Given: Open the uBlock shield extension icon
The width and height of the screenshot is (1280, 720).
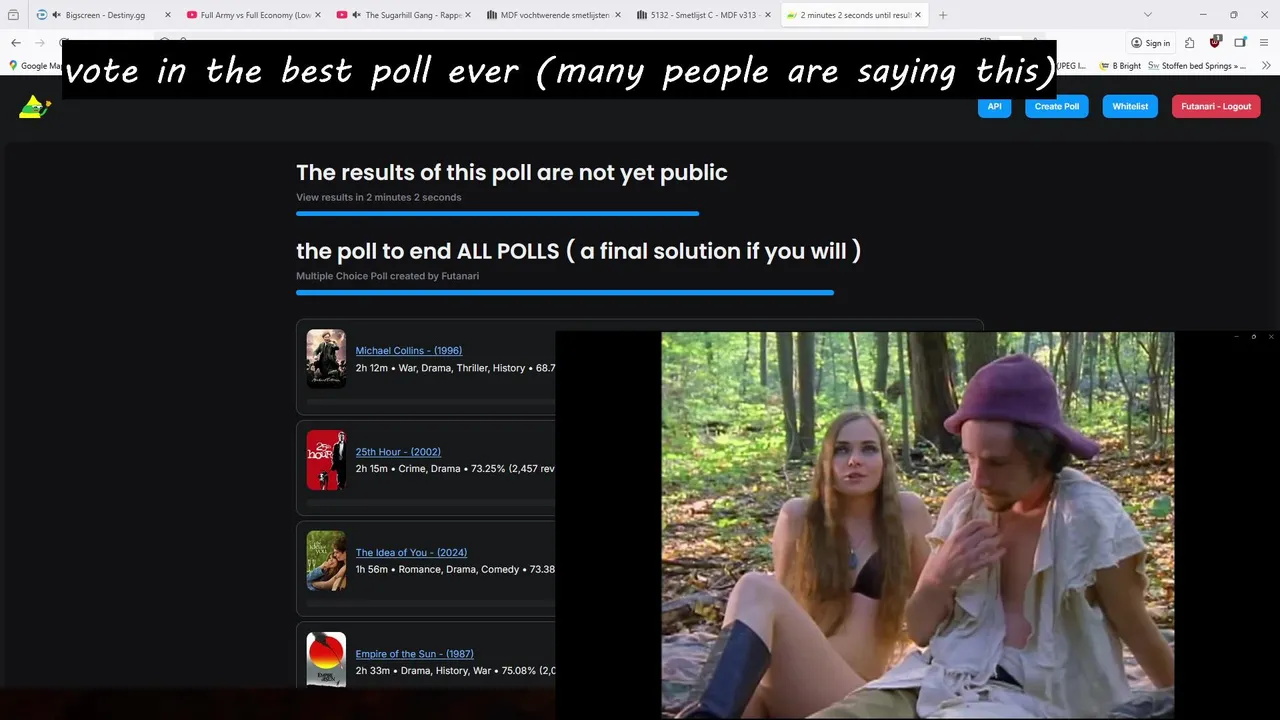Looking at the screenshot, I should 1215,42.
